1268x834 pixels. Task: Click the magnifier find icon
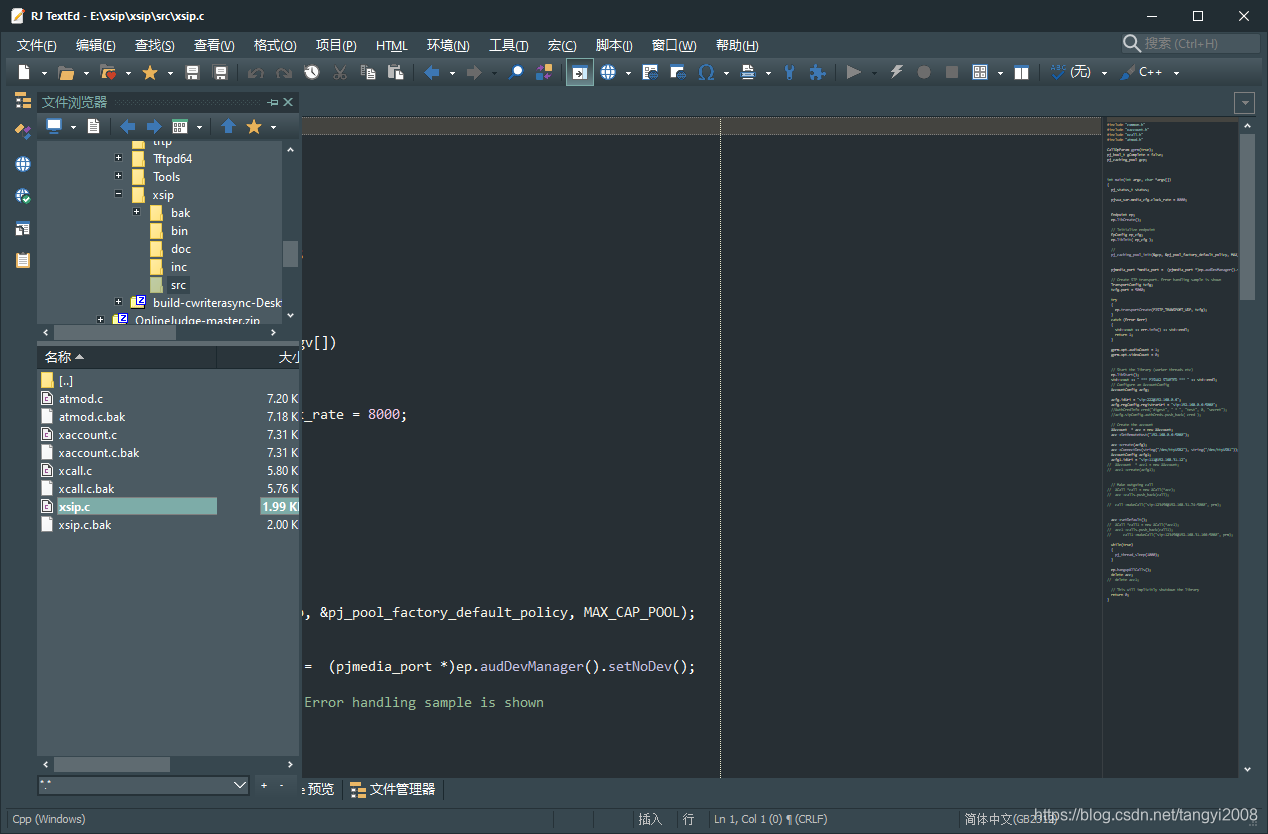tap(516, 72)
